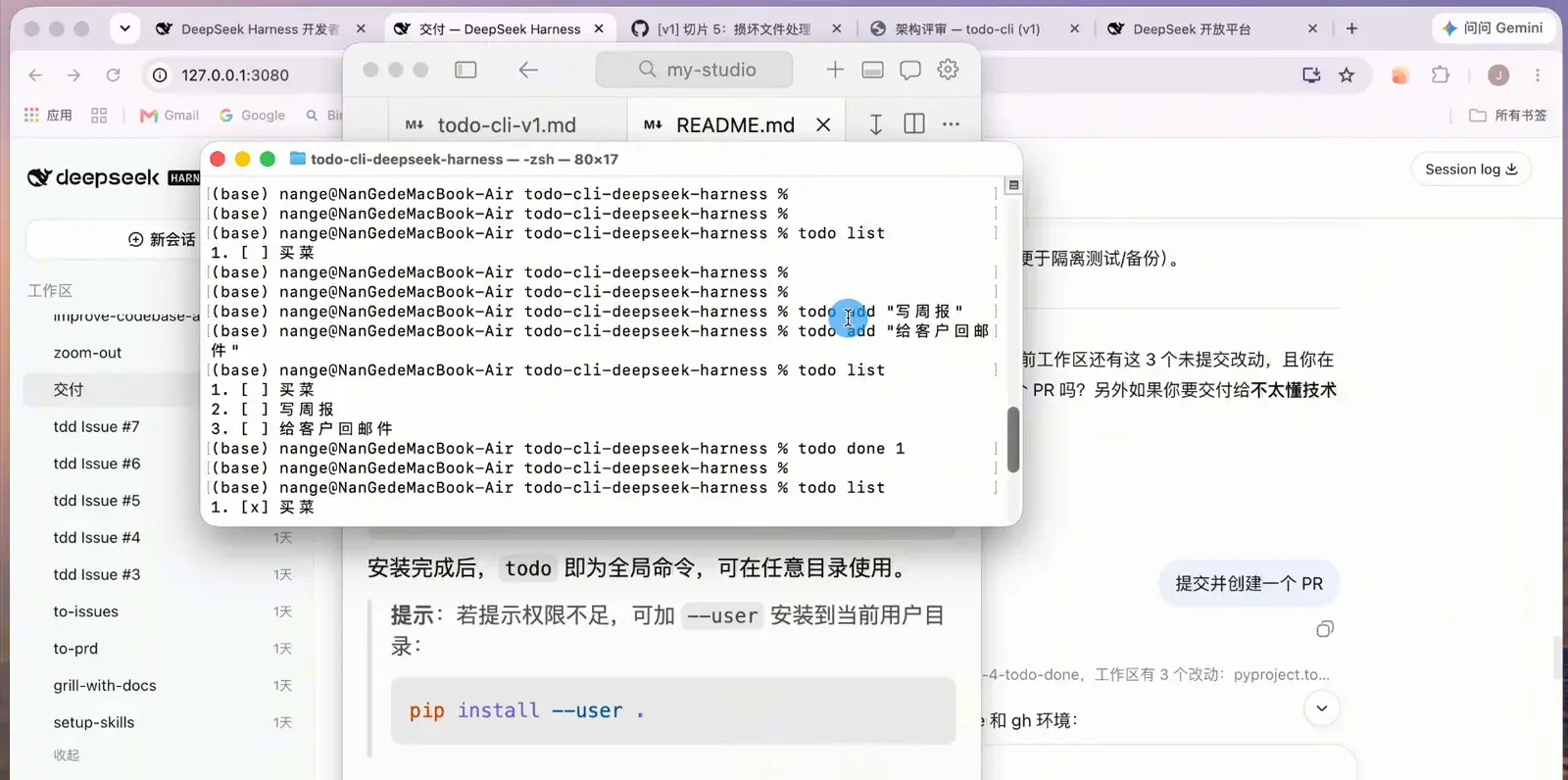The image size is (1568, 780).
Task: Open the tab groups grid icon in bookmarks bar
Action: pyautogui.click(x=99, y=115)
